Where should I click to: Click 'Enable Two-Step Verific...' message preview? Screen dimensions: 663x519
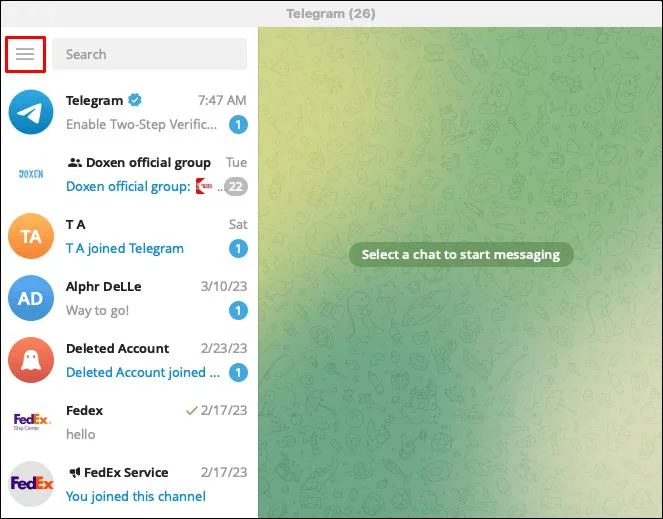pyautogui.click(x=141, y=125)
